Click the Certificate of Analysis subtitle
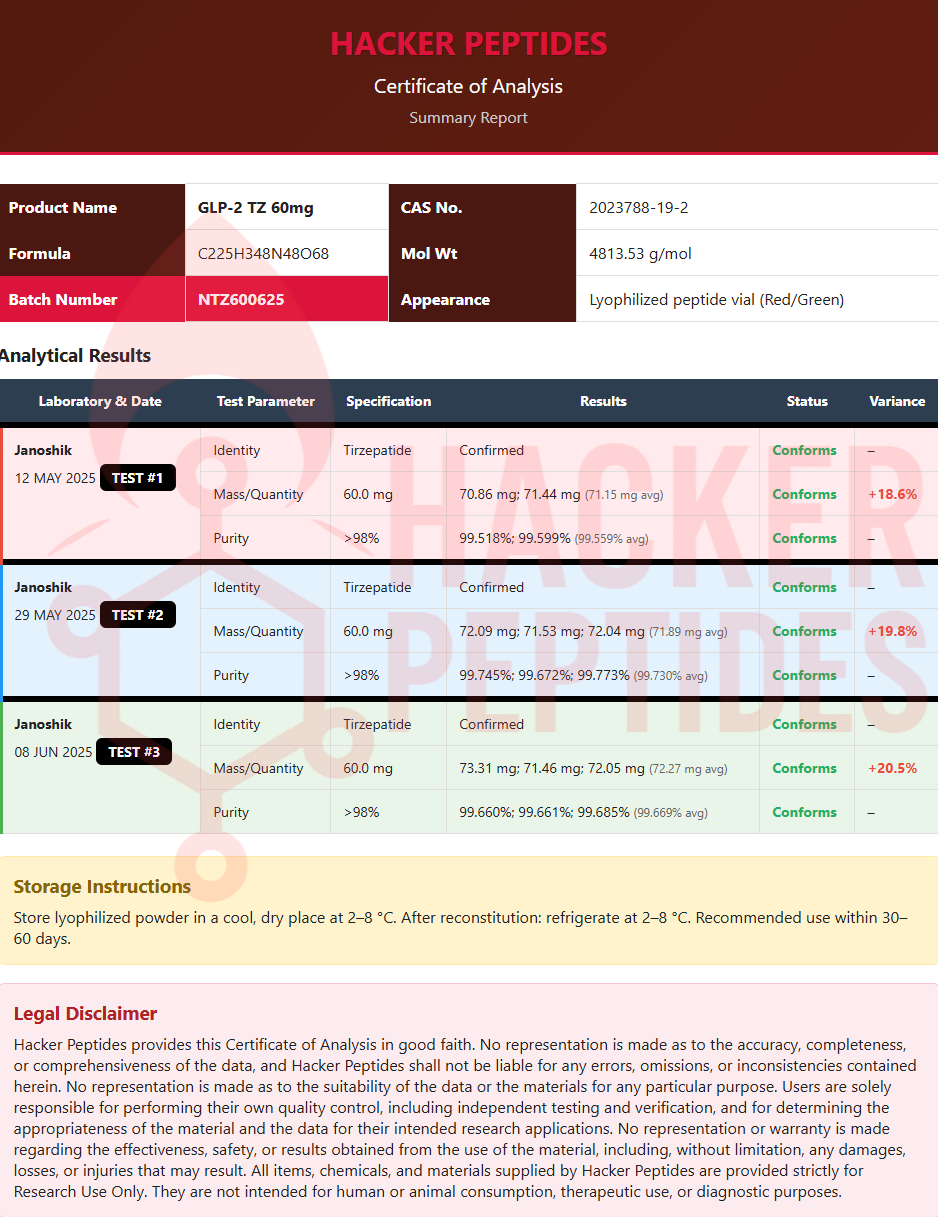938x1217 pixels. point(469,86)
